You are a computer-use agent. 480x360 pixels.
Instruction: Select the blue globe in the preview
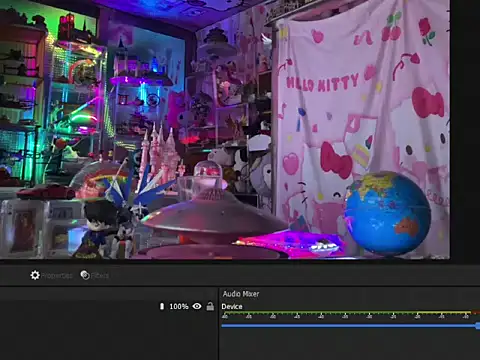(x=388, y=213)
